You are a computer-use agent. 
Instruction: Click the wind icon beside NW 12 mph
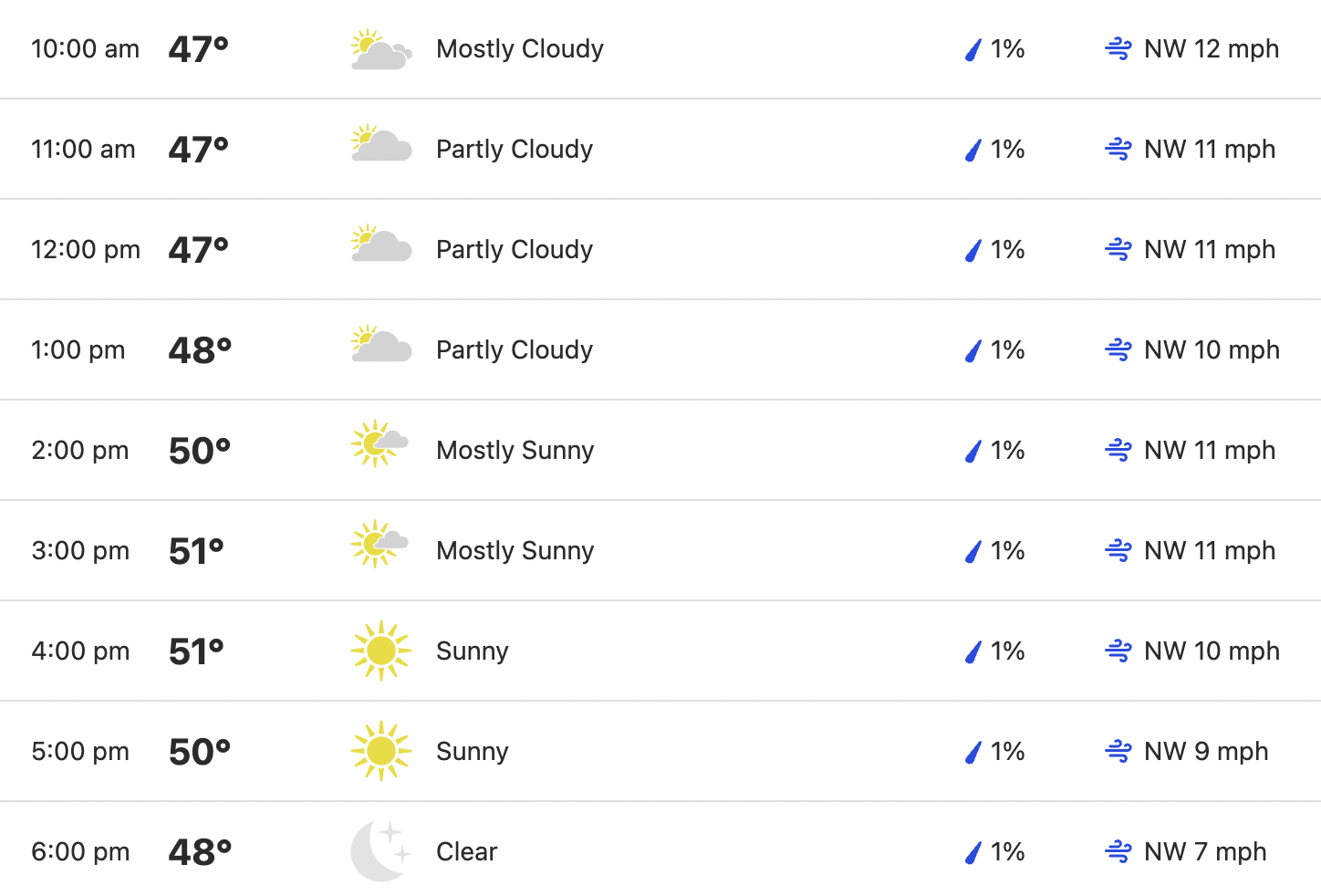pyautogui.click(x=1118, y=49)
